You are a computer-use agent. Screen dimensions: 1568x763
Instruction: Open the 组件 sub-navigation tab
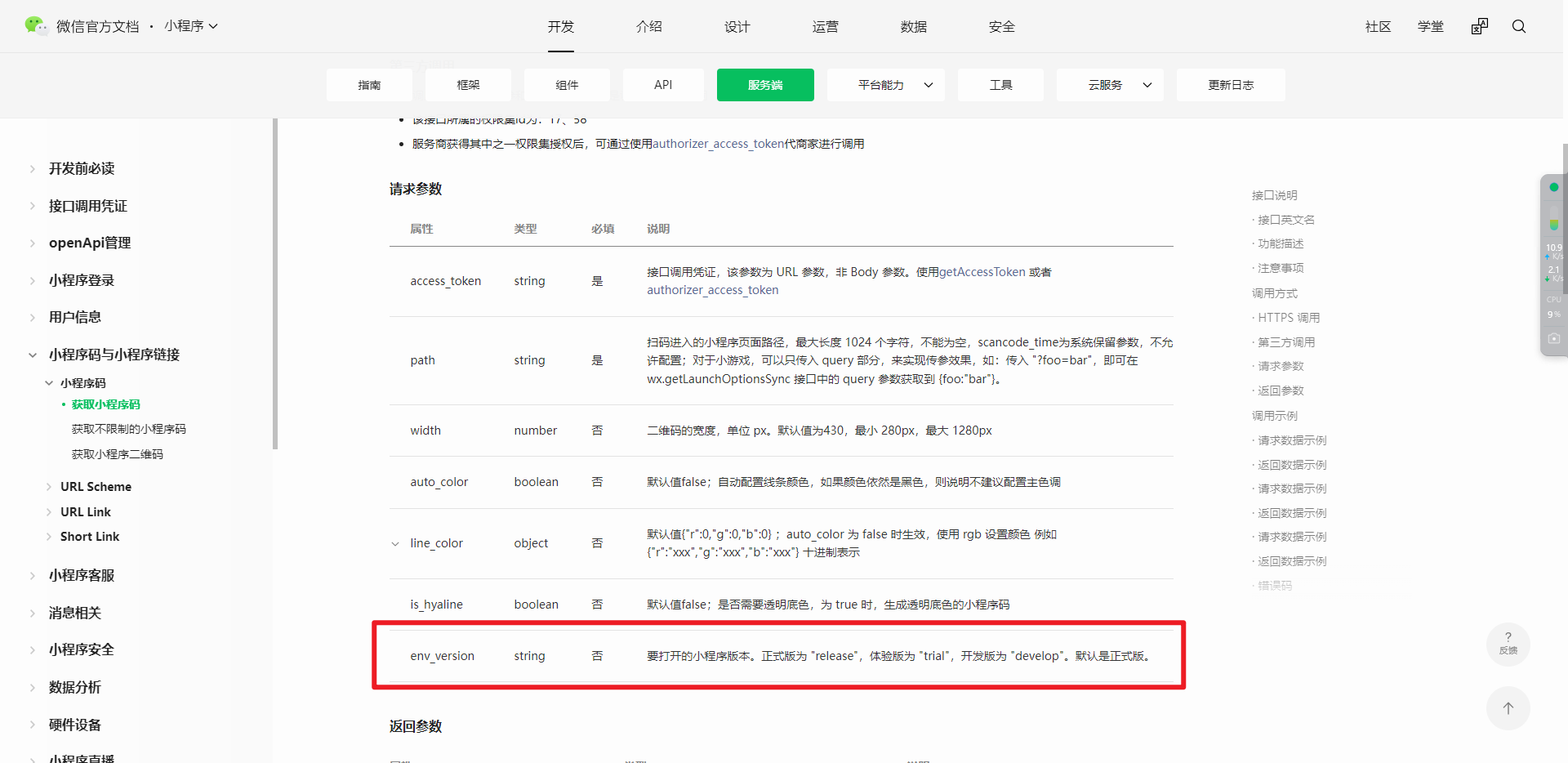(567, 85)
